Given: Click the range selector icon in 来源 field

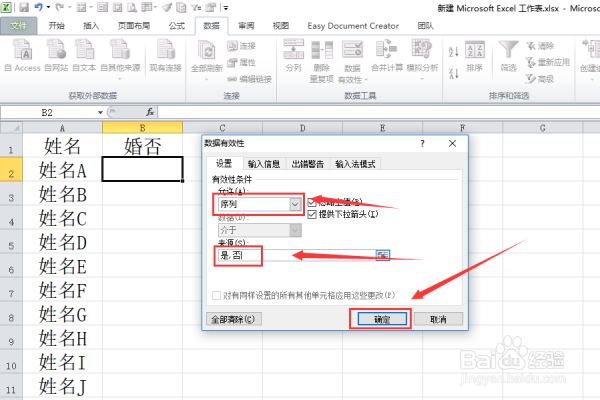Looking at the screenshot, I should (383, 255).
